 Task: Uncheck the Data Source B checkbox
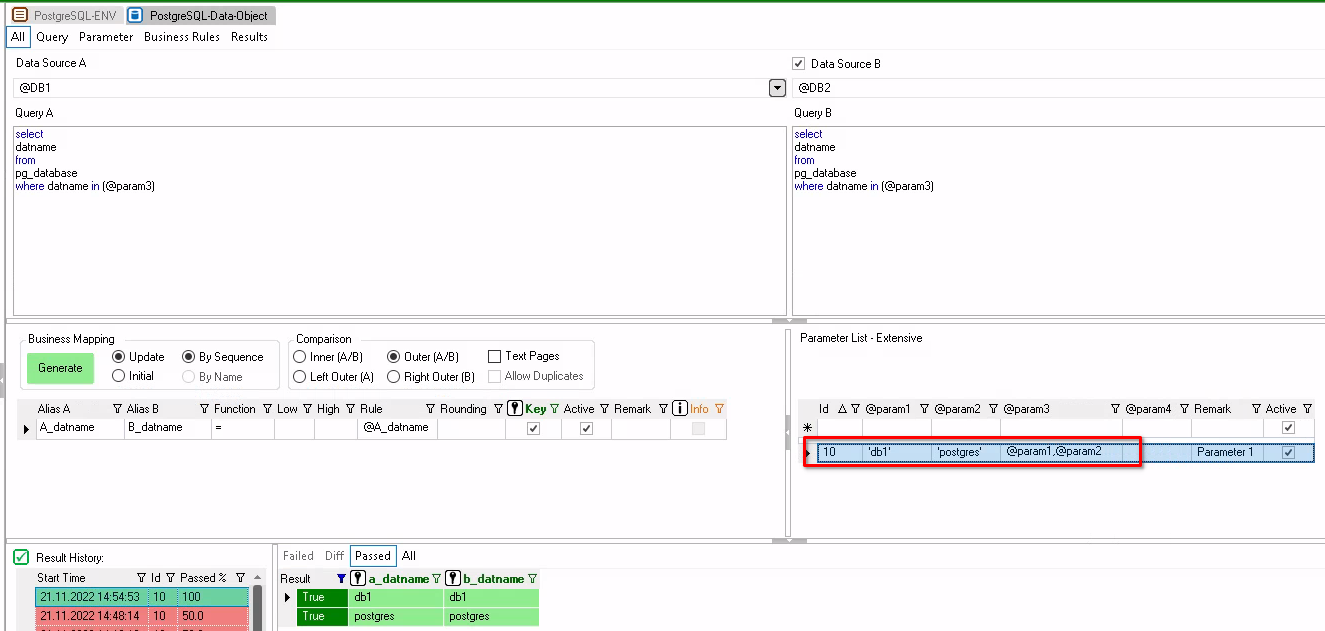798,64
